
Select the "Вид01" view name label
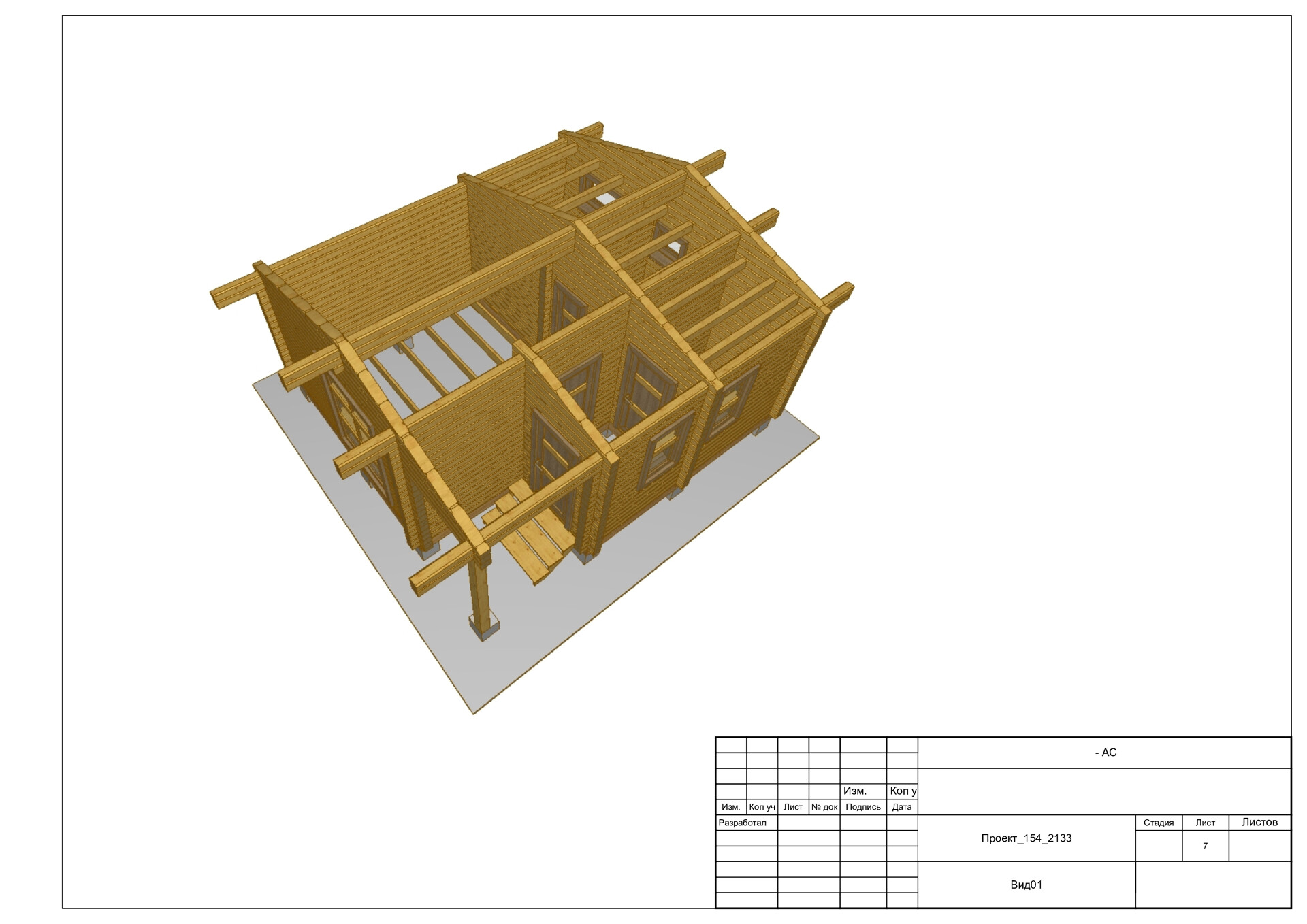[1026, 885]
